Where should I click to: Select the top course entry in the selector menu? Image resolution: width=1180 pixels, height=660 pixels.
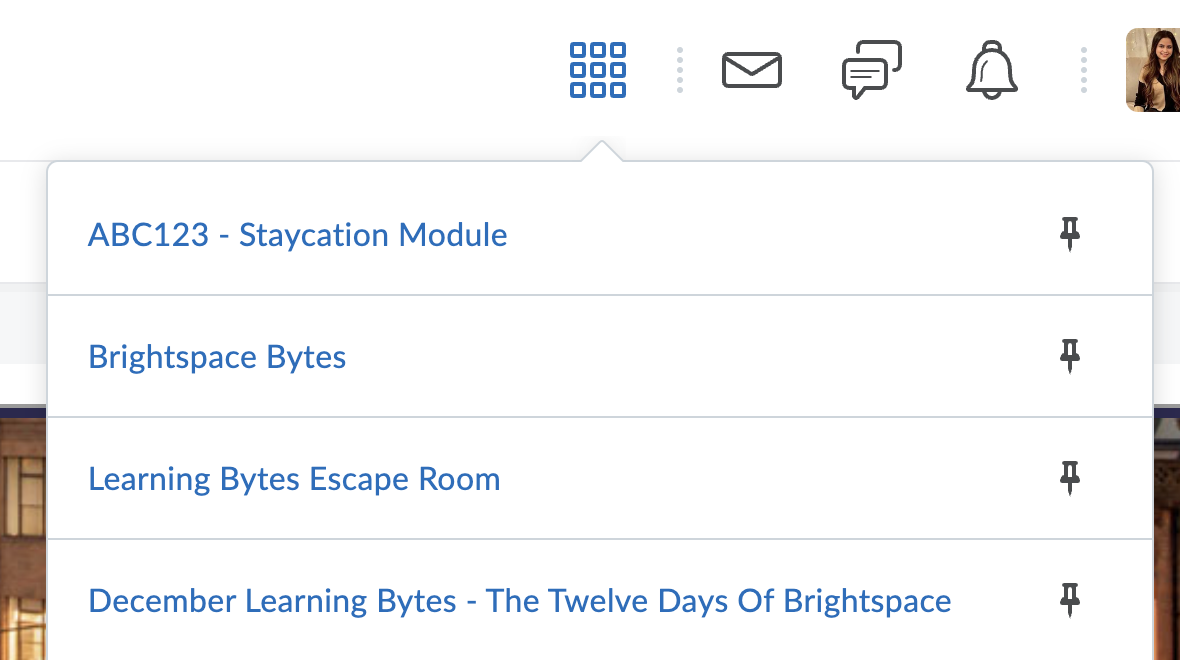pos(297,234)
